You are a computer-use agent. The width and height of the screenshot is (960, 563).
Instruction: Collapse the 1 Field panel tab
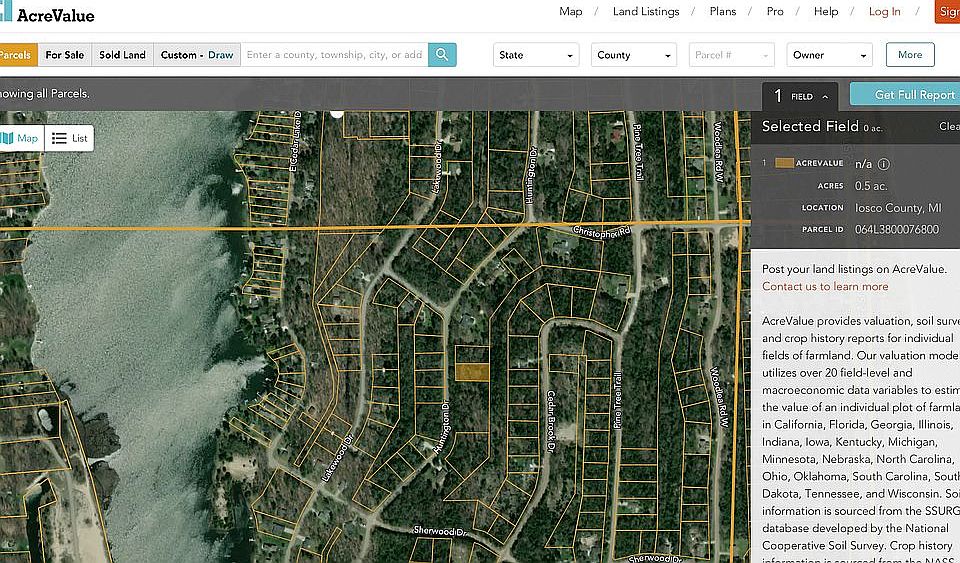click(x=800, y=97)
